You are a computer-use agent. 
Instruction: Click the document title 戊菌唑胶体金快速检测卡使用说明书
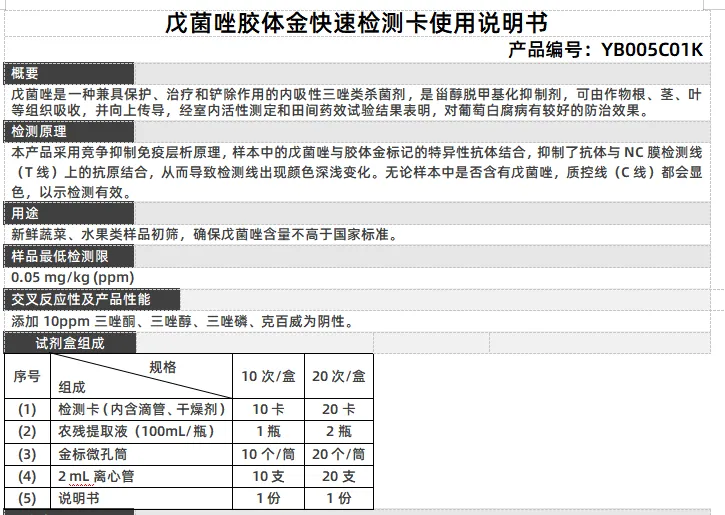tap(356, 23)
